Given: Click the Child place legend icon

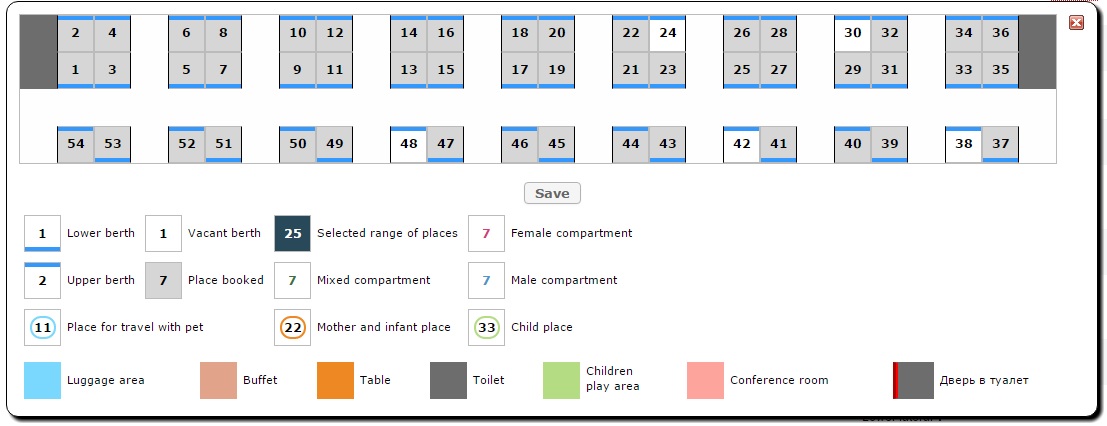Looking at the screenshot, I should (x=486, y=327).
